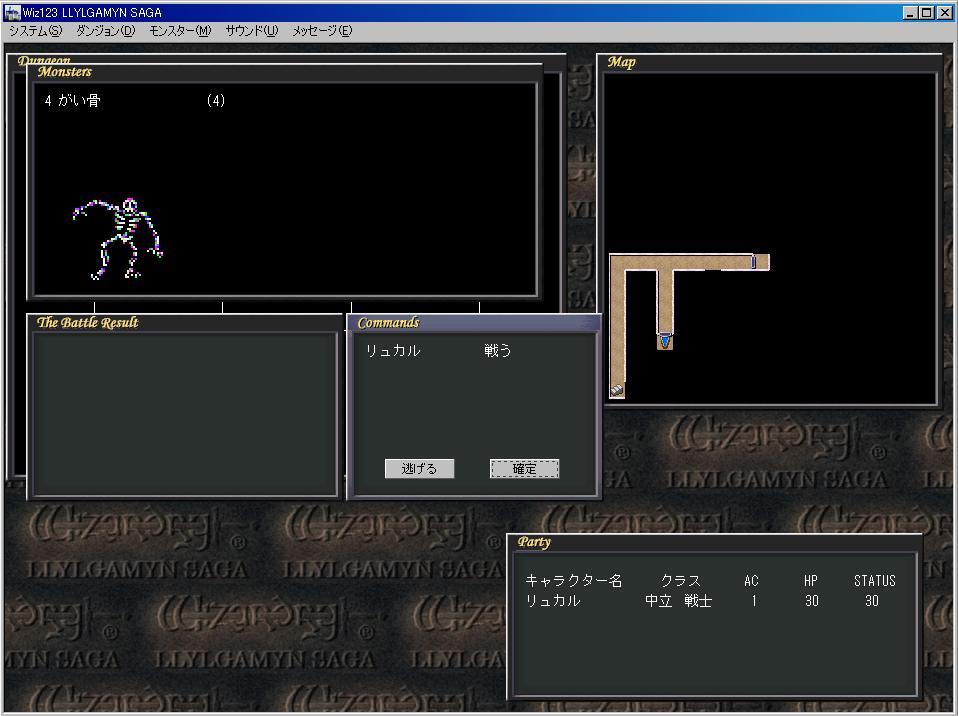This screenshot has height=716, width=958.
Task: Click the 戦う (fight) command
Action: coord(497,351)
